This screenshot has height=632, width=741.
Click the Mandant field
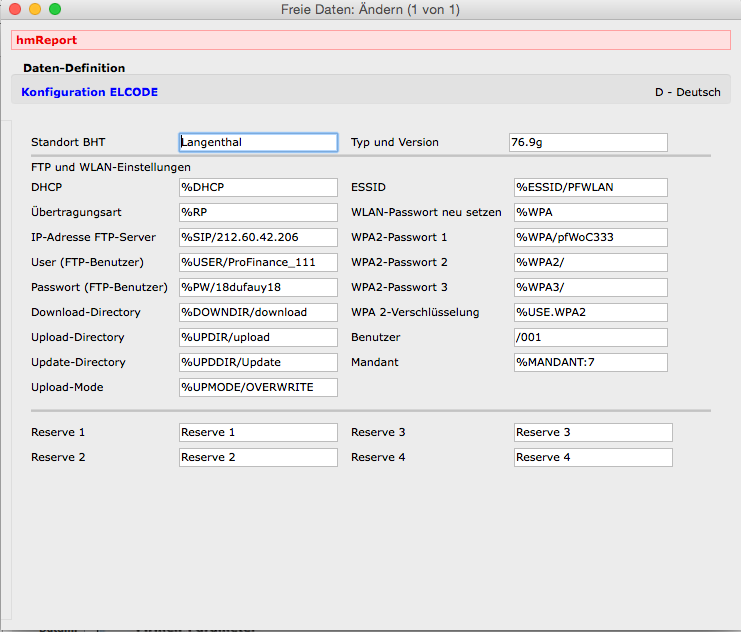tap(590, 362)
